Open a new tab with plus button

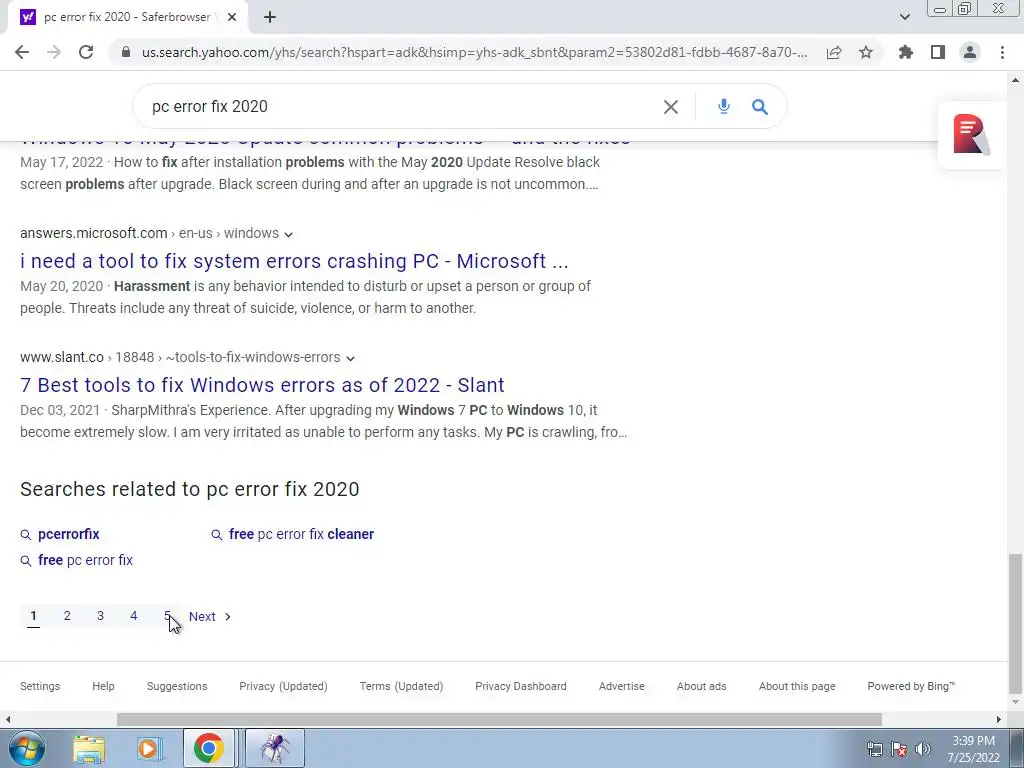270,17
